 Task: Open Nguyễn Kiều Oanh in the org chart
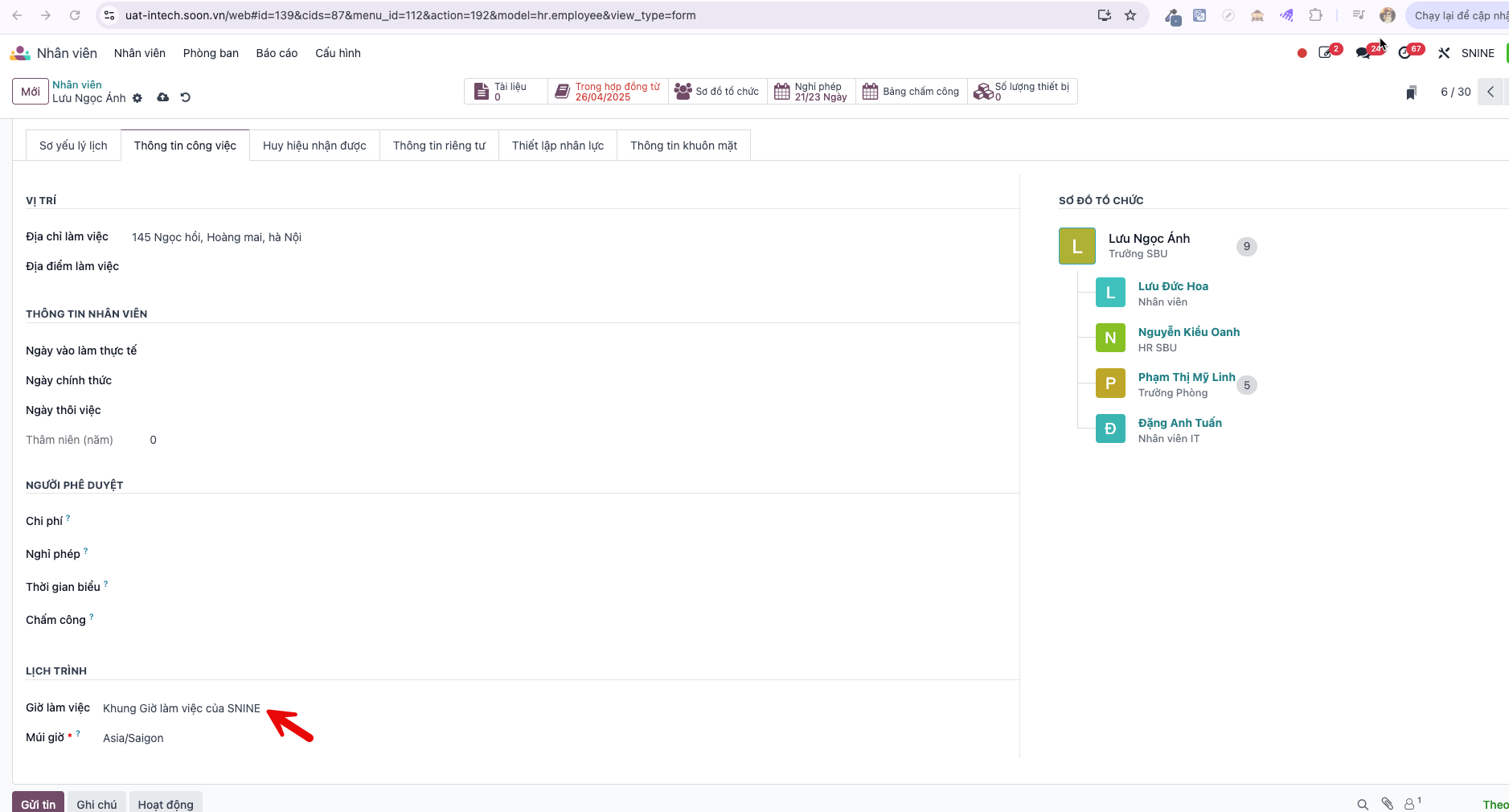[1189, 332]
